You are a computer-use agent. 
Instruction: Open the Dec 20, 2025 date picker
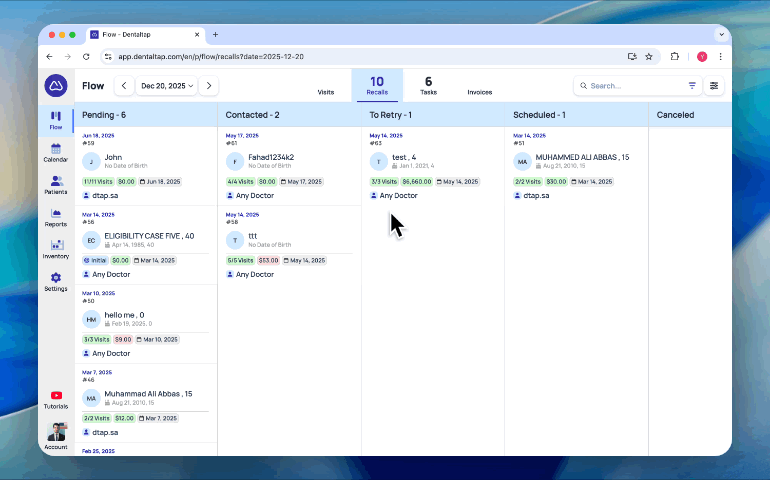pos(166,86)
